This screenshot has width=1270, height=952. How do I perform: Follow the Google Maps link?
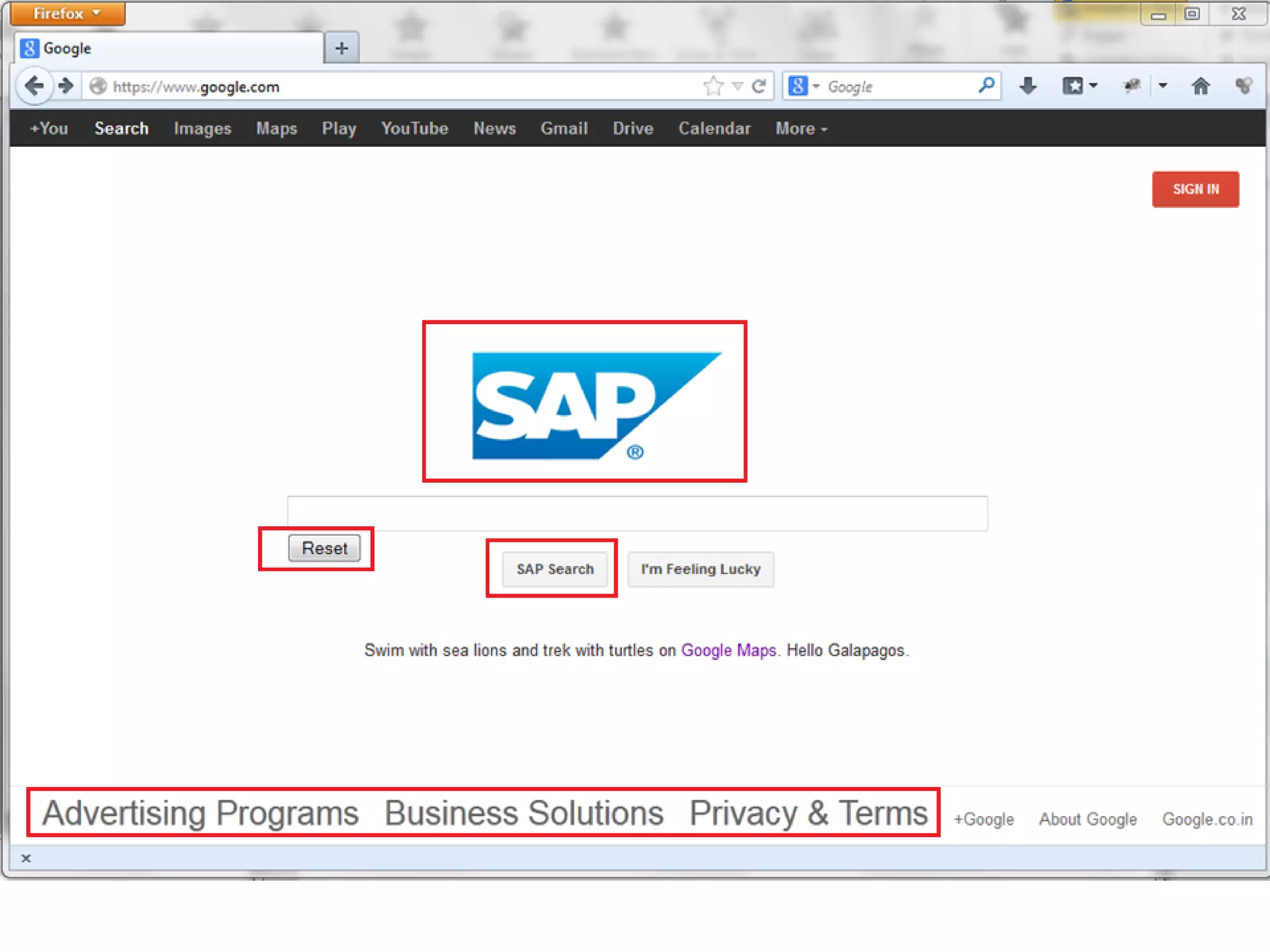point(728,650)
